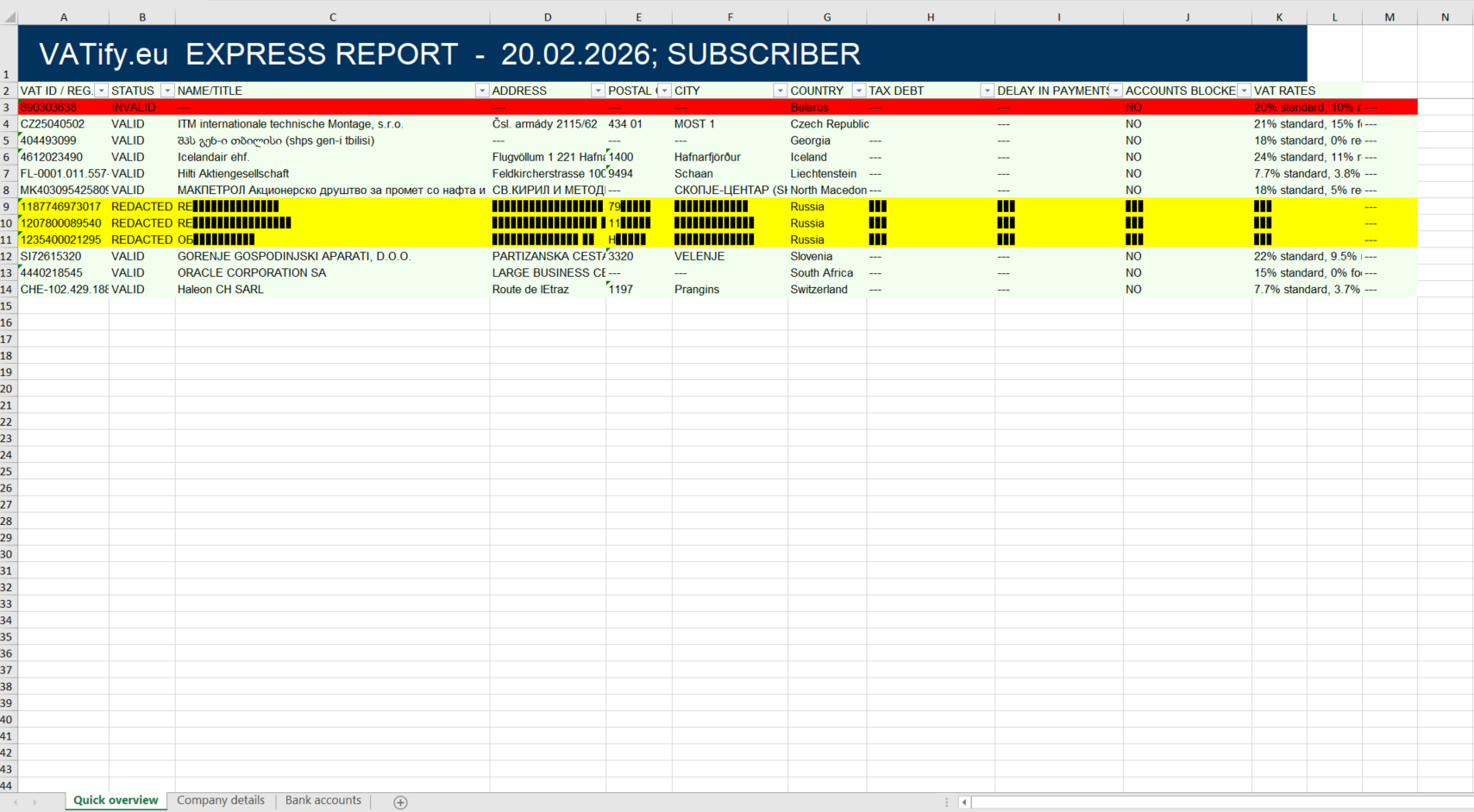Click the horizontal scrollbar left arrow
1474x812 pixels.
[x=964, y=803]
